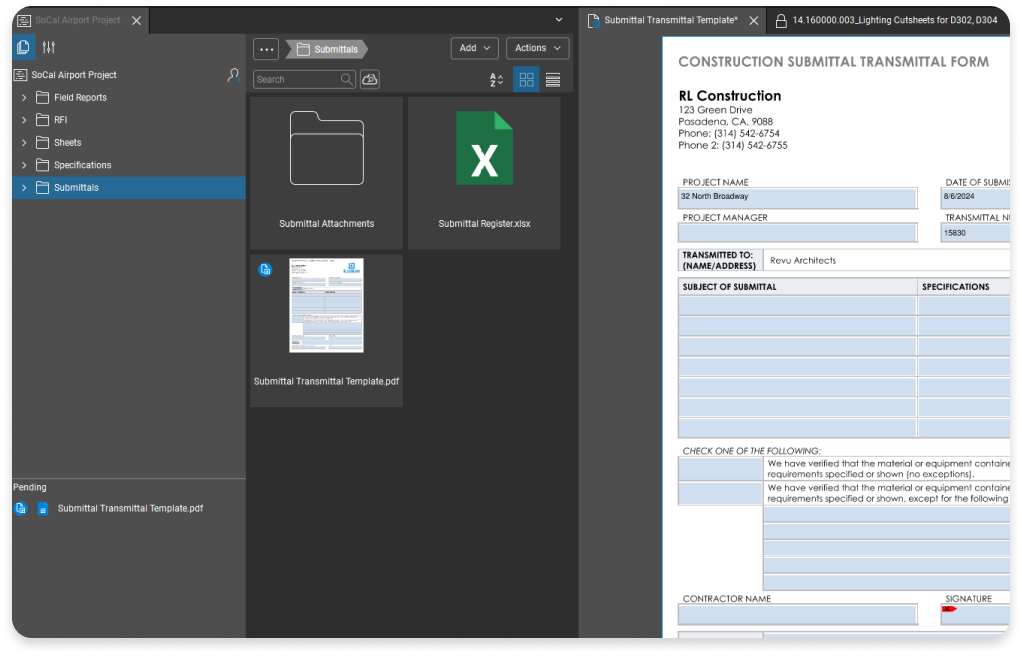Click the empty Project Manager field
Screen dimensions: 1022x656
(798, 233)
